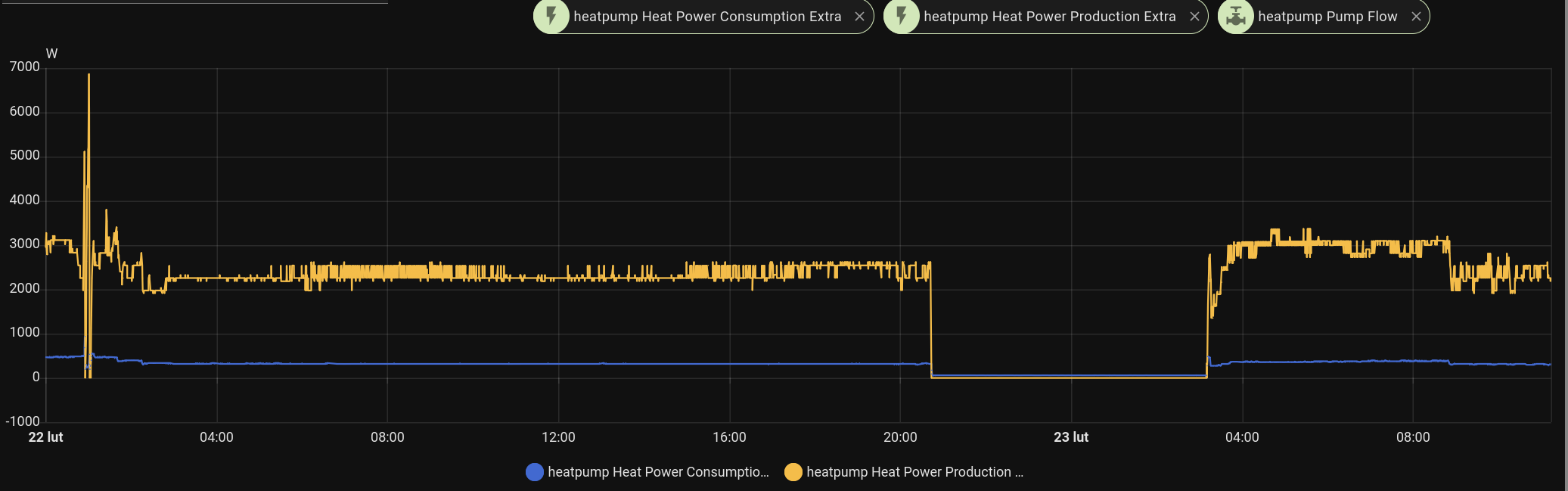
Task: Click the lightning icon on Heat Power Production chip
Action: pos(902,17)
